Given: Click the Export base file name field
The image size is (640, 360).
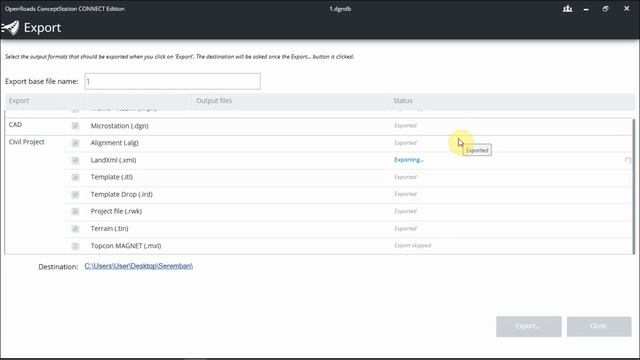Looking at the screenshot, I should 172,81.
